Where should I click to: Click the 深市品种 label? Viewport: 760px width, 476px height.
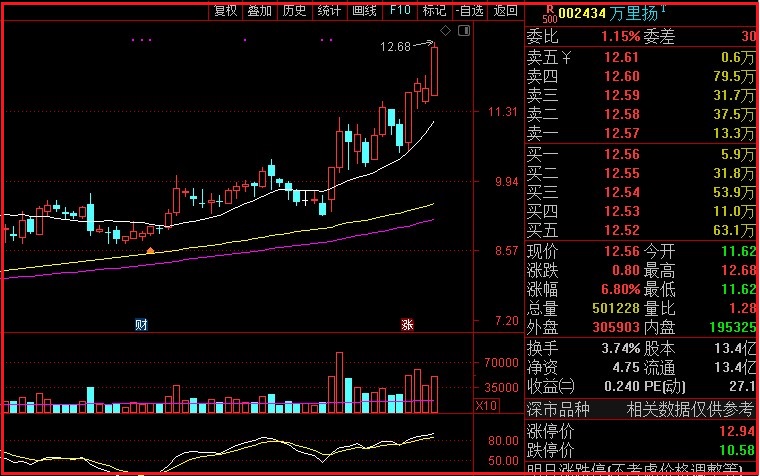tap(558, 410)
